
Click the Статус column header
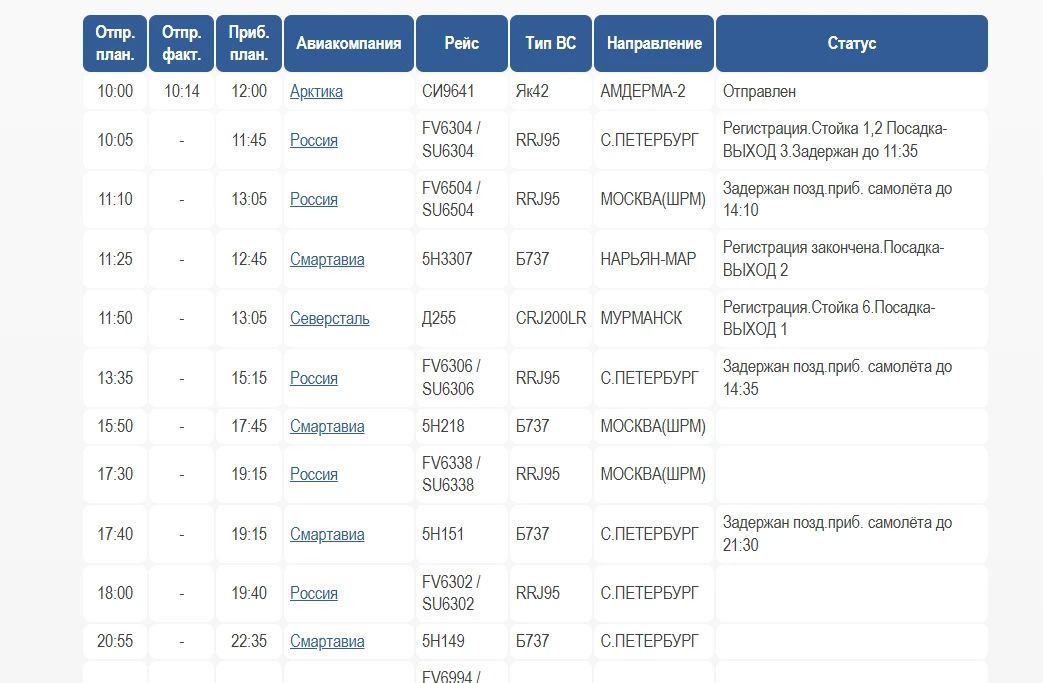coord(851,43)
